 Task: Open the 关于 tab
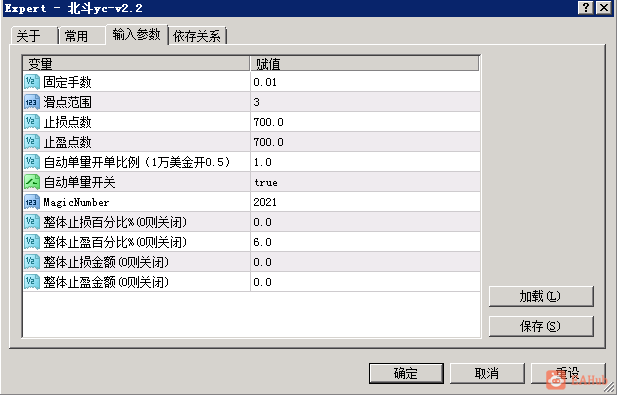(x=35, y=36)
